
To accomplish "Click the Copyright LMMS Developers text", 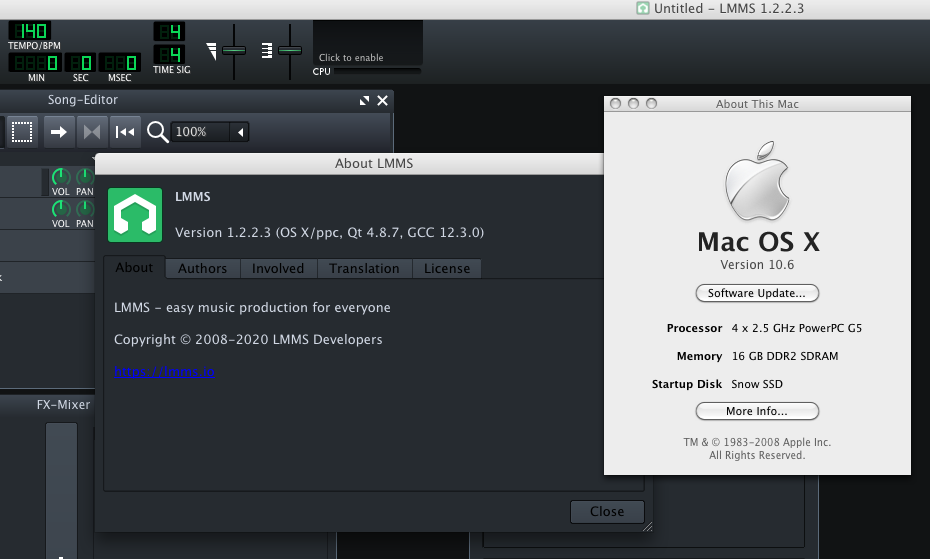I will click(248, 339).
